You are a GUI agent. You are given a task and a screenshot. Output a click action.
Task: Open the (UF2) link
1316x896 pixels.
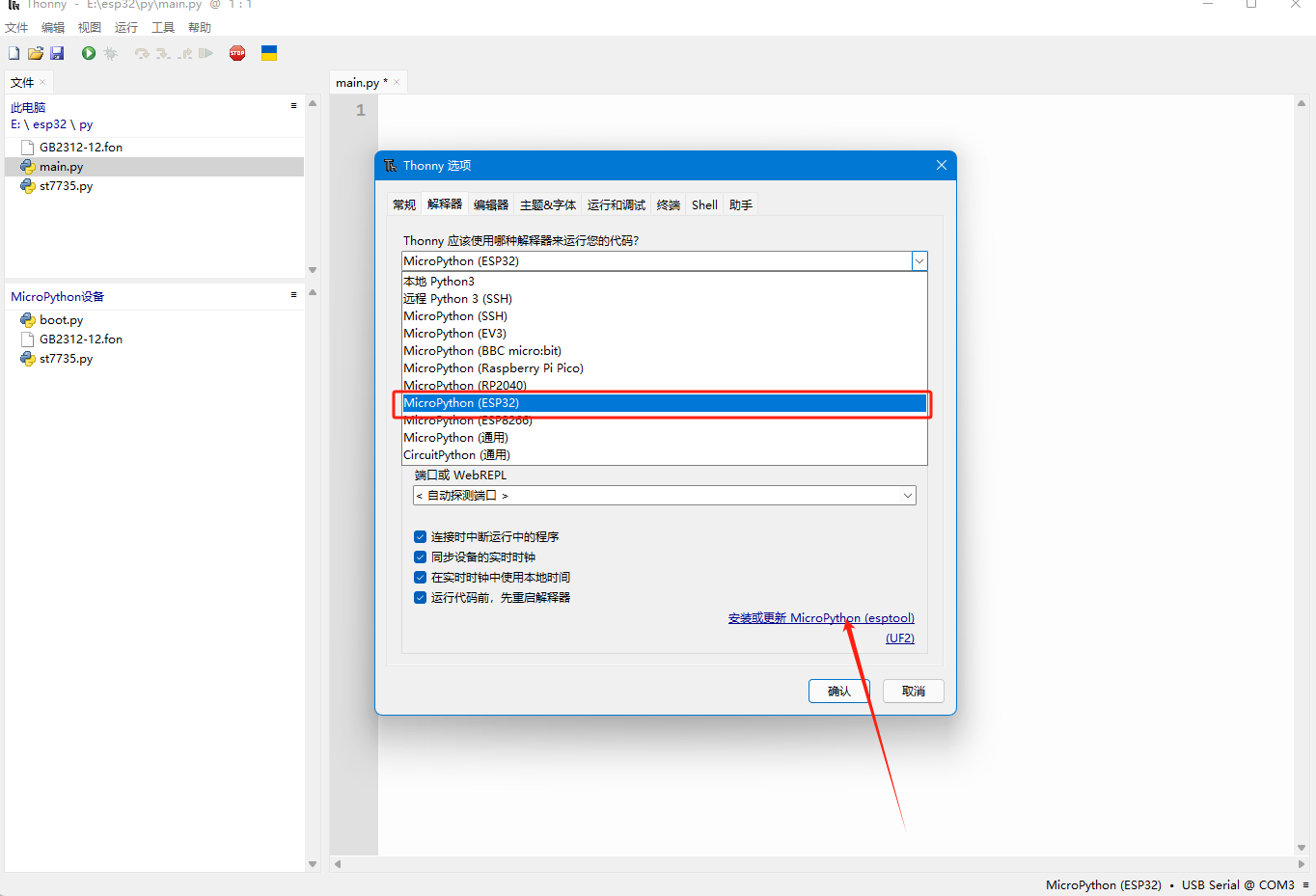pyautogui.click(x=900, y=638)
